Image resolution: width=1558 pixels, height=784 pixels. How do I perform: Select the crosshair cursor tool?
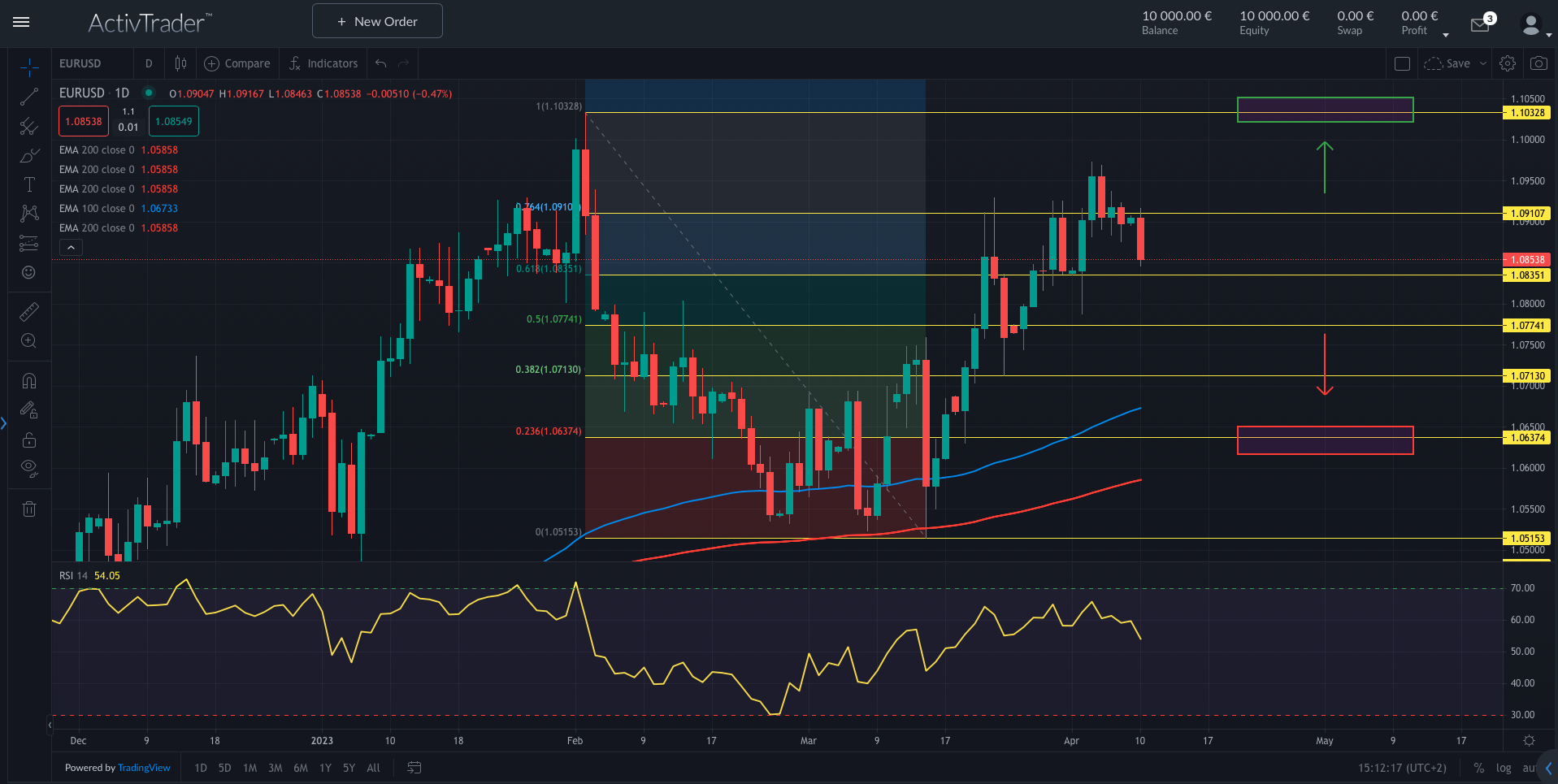29,67
